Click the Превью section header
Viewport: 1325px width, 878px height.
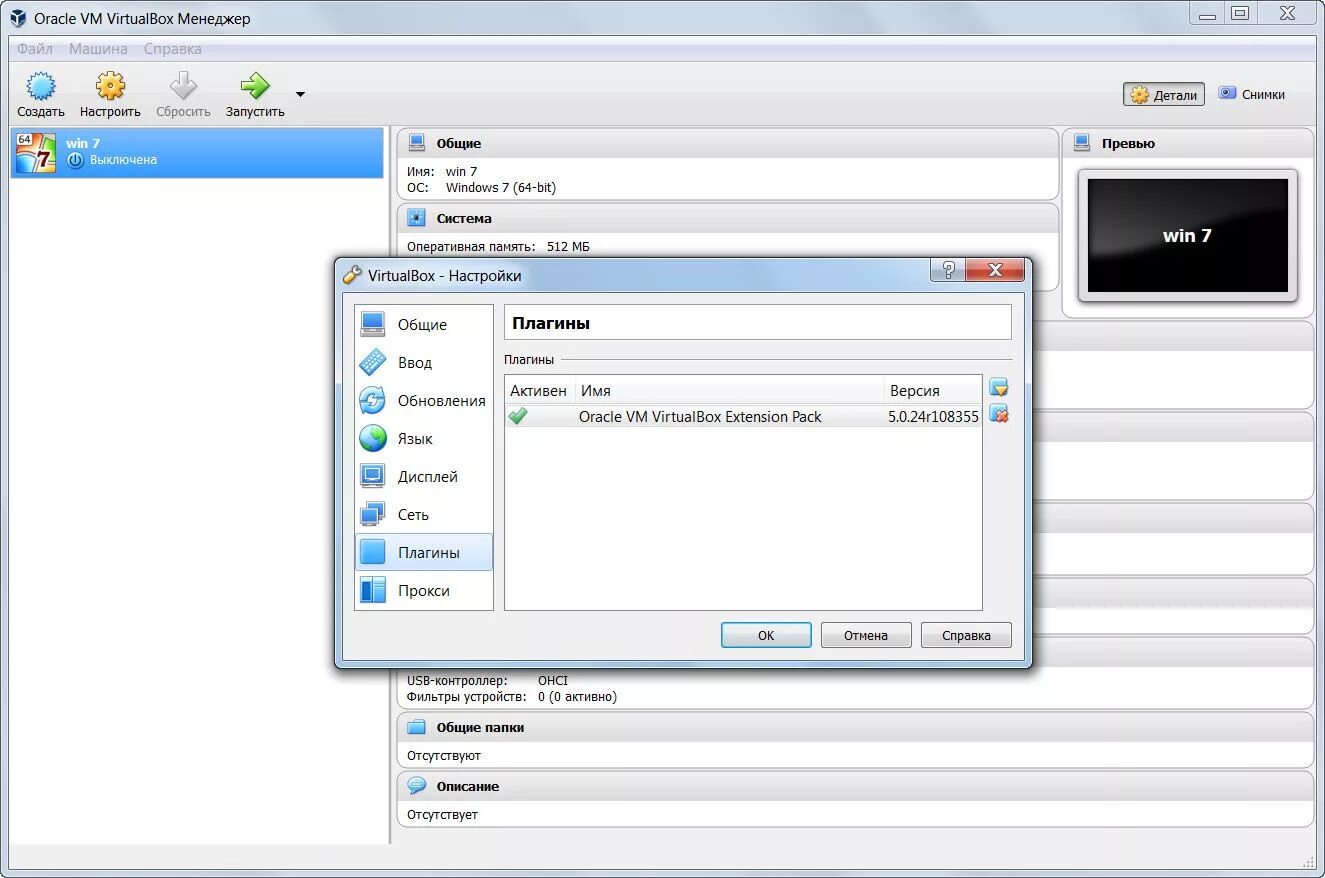point(1187,143)
